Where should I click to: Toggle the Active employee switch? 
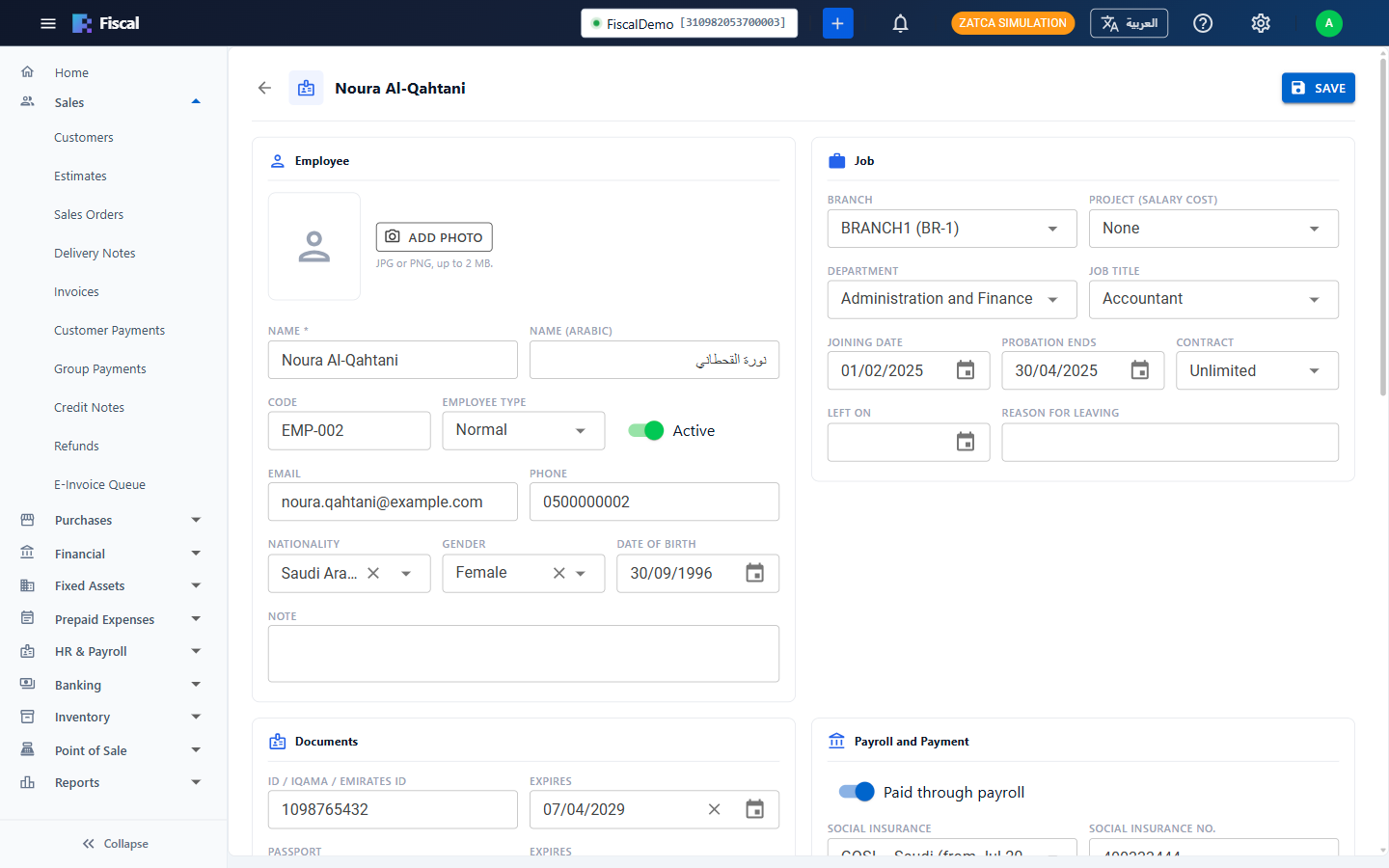[x=645, y=431]
